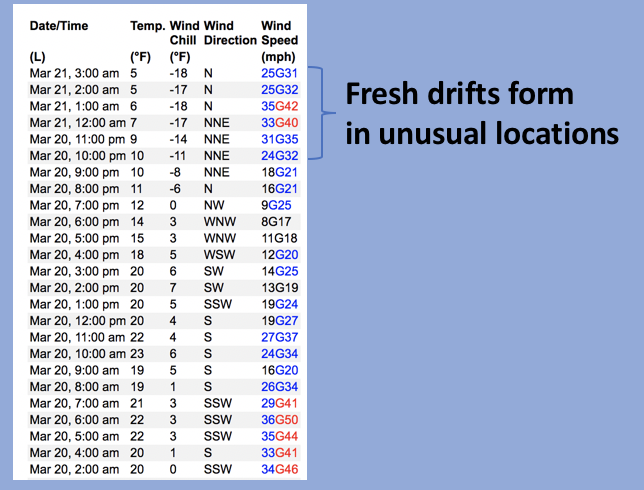Select the 29G41 wind speed value
The width and height of the screenshot is (644, 490).
click(279, 402)
